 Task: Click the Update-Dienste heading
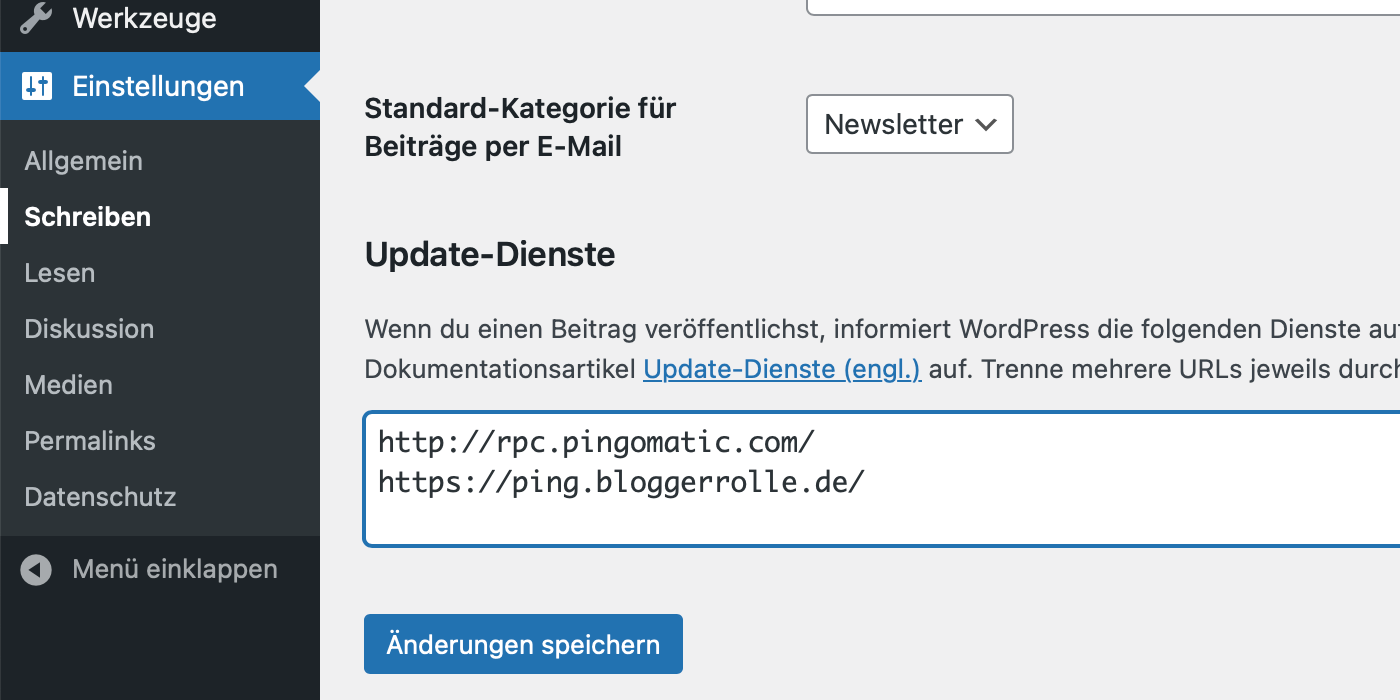[x=490, y=255]
